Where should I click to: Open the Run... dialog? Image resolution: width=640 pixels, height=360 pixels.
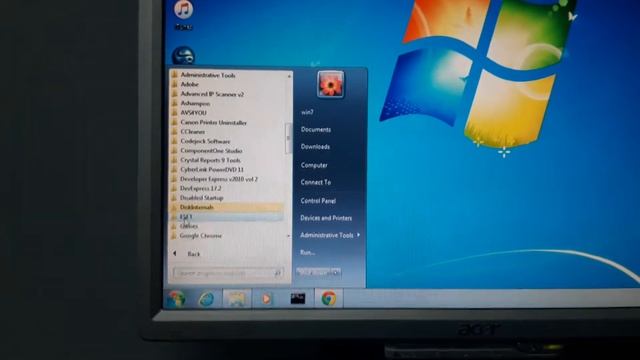(307, 253)
